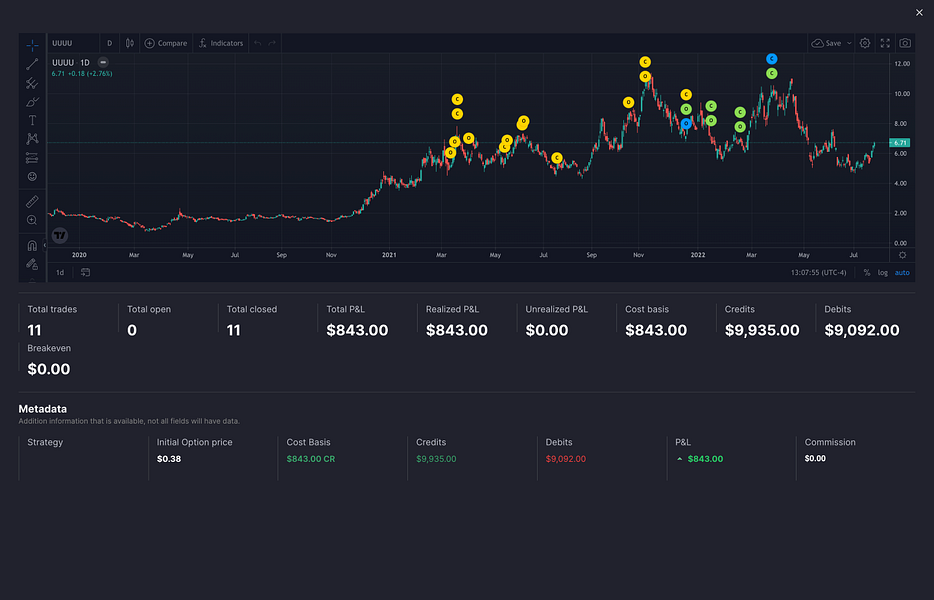934x600 pixels.
Task: Select the measure ruler tool
Action: click(x=31, y=200)
